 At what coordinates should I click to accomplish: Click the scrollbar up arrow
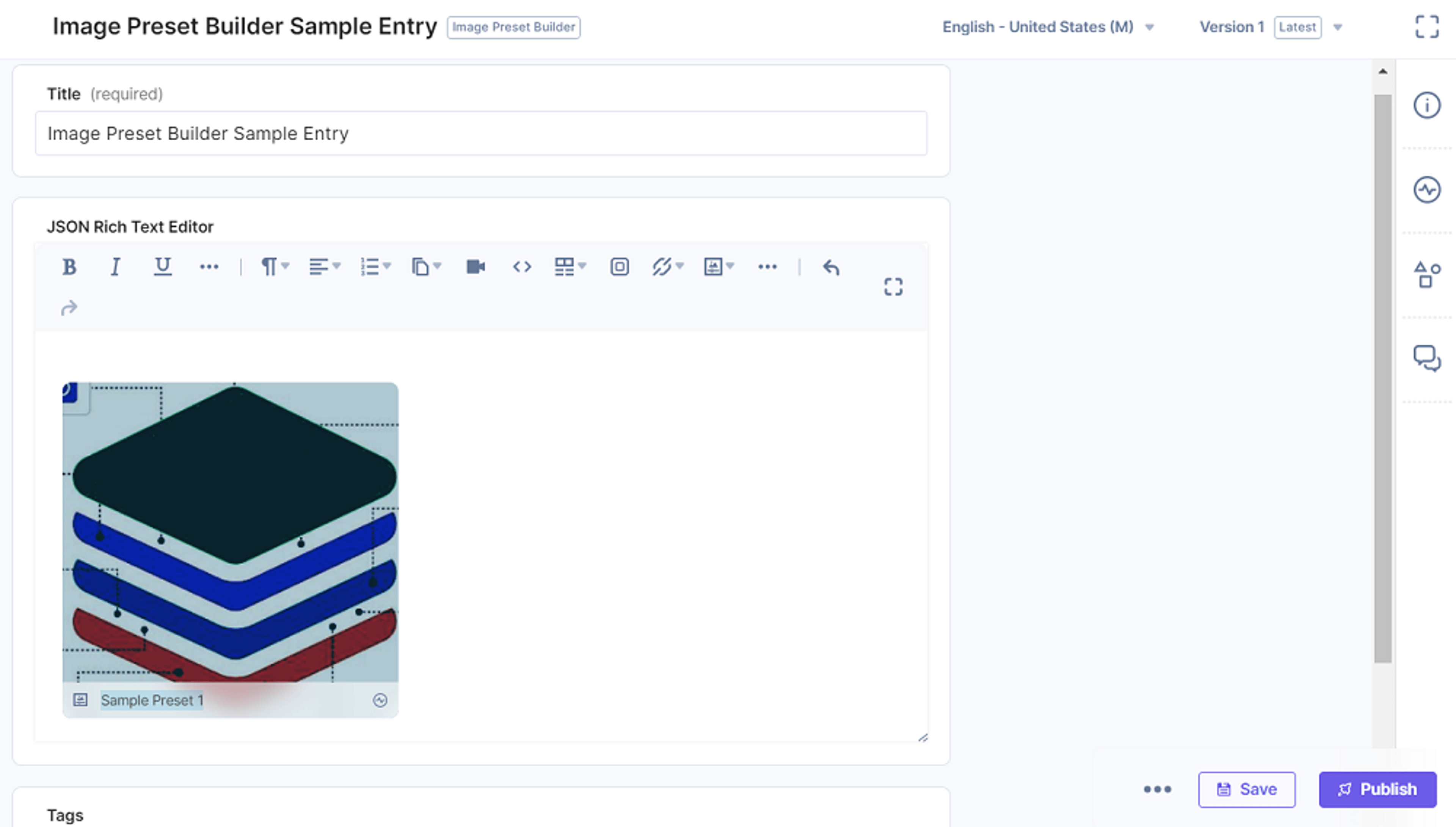click(1383, 72)
